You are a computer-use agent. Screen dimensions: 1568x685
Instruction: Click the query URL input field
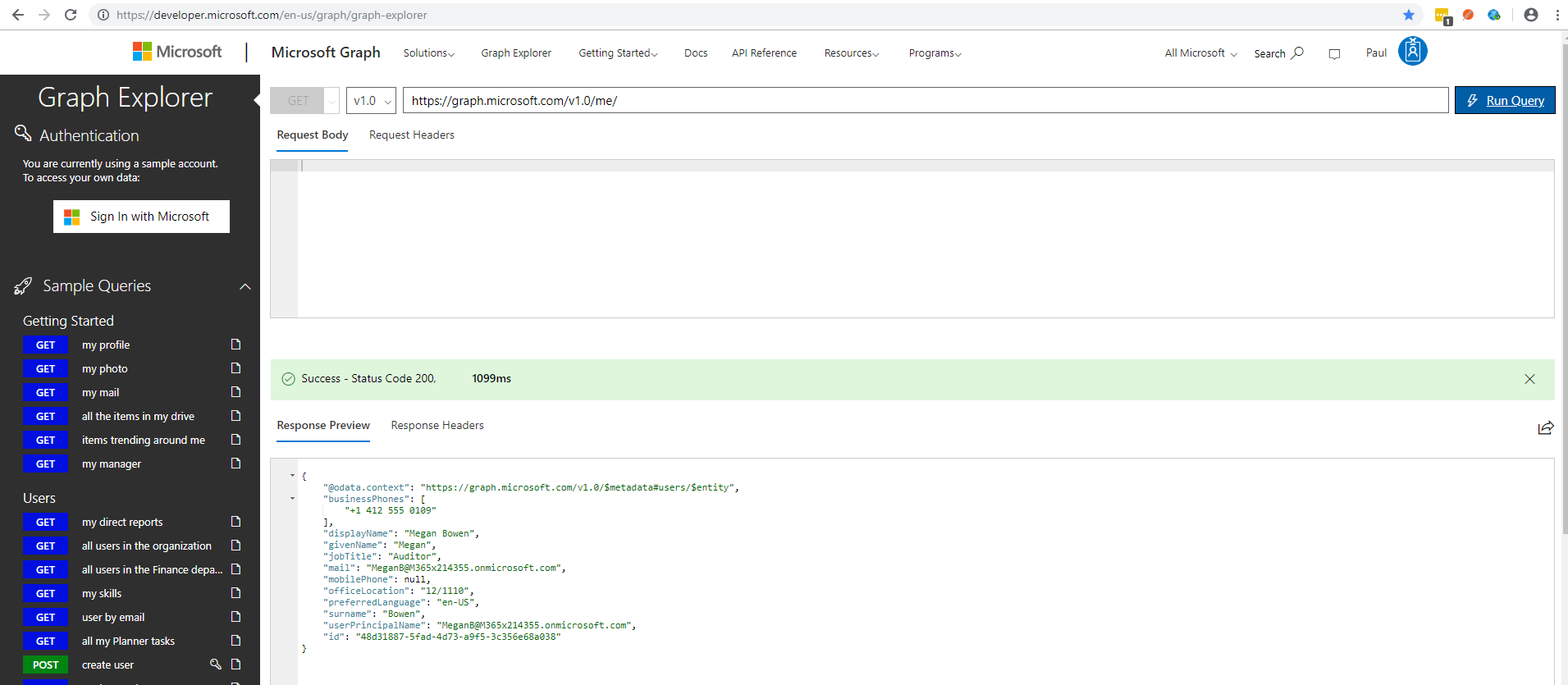click(x=926, y=100)
